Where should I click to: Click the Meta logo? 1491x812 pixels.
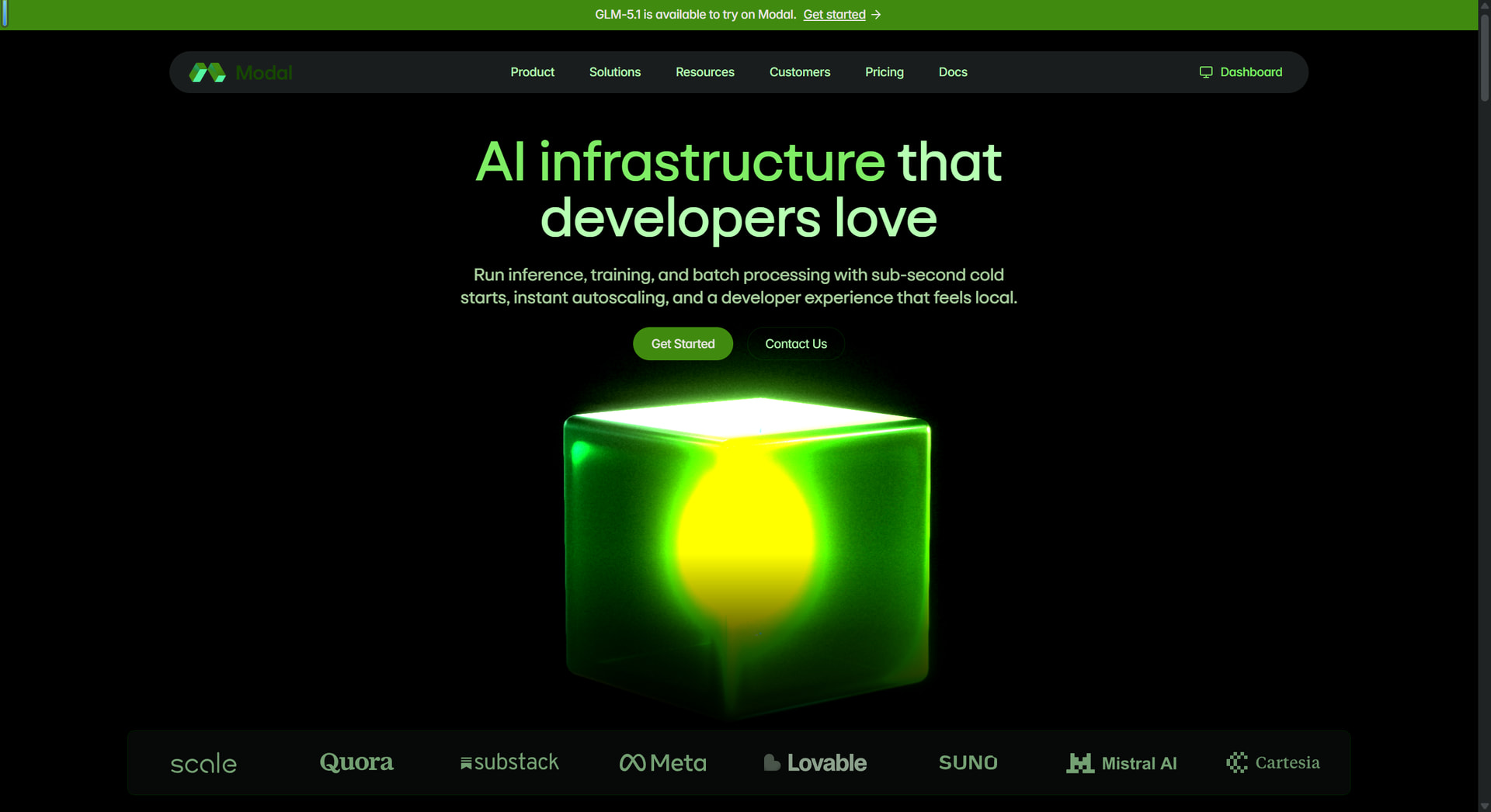[x=663, y=763]
